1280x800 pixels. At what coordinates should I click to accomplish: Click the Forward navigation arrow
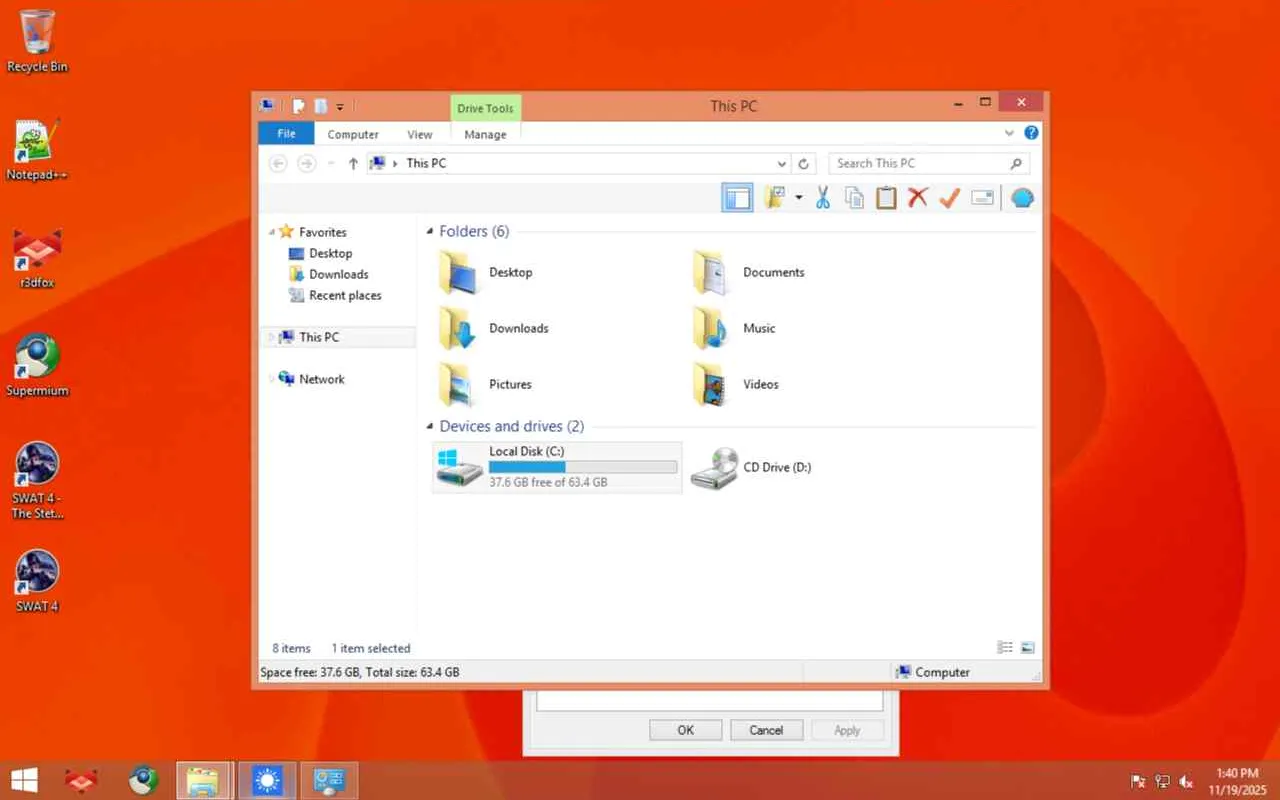point(307,163)
